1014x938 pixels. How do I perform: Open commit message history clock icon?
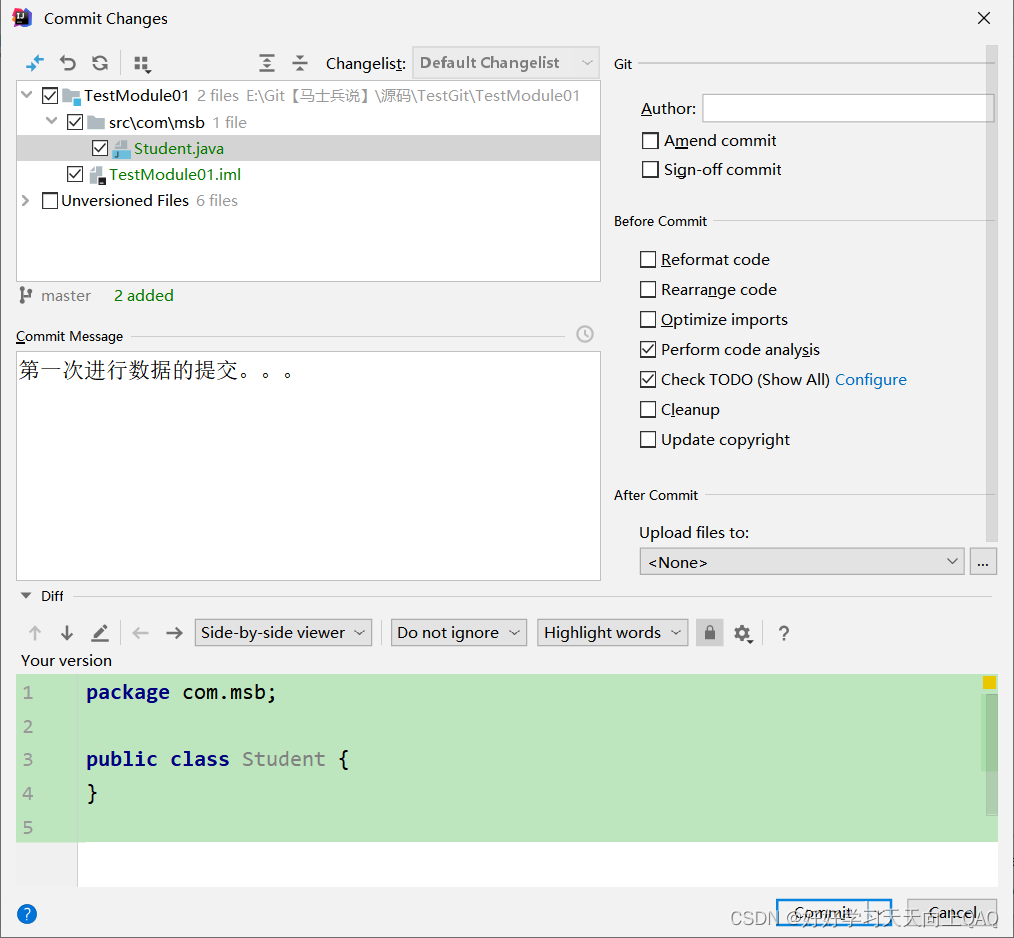click(x=585, y=334)
